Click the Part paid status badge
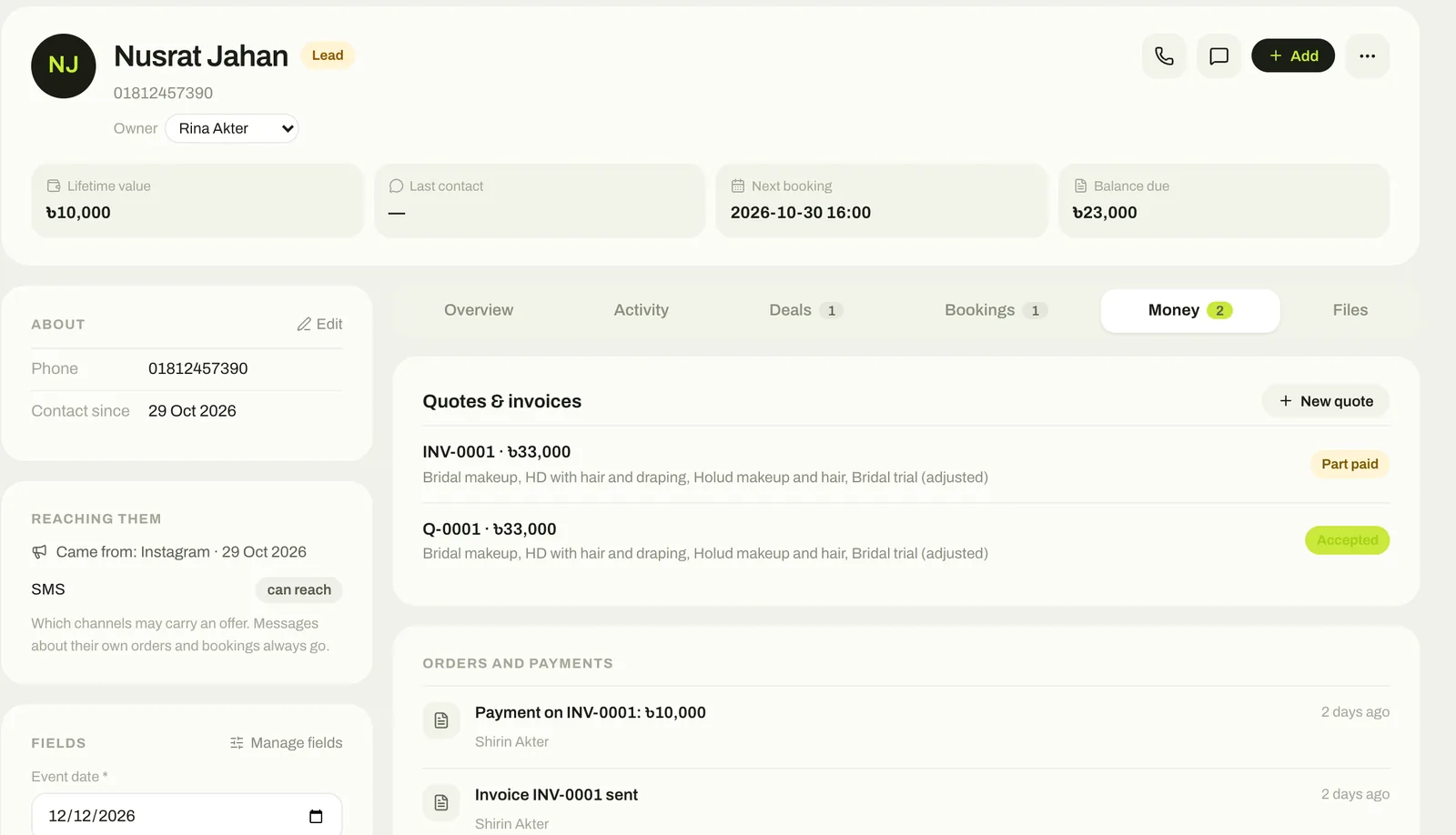This screenshot has width=1456, height=835. 1350,464
